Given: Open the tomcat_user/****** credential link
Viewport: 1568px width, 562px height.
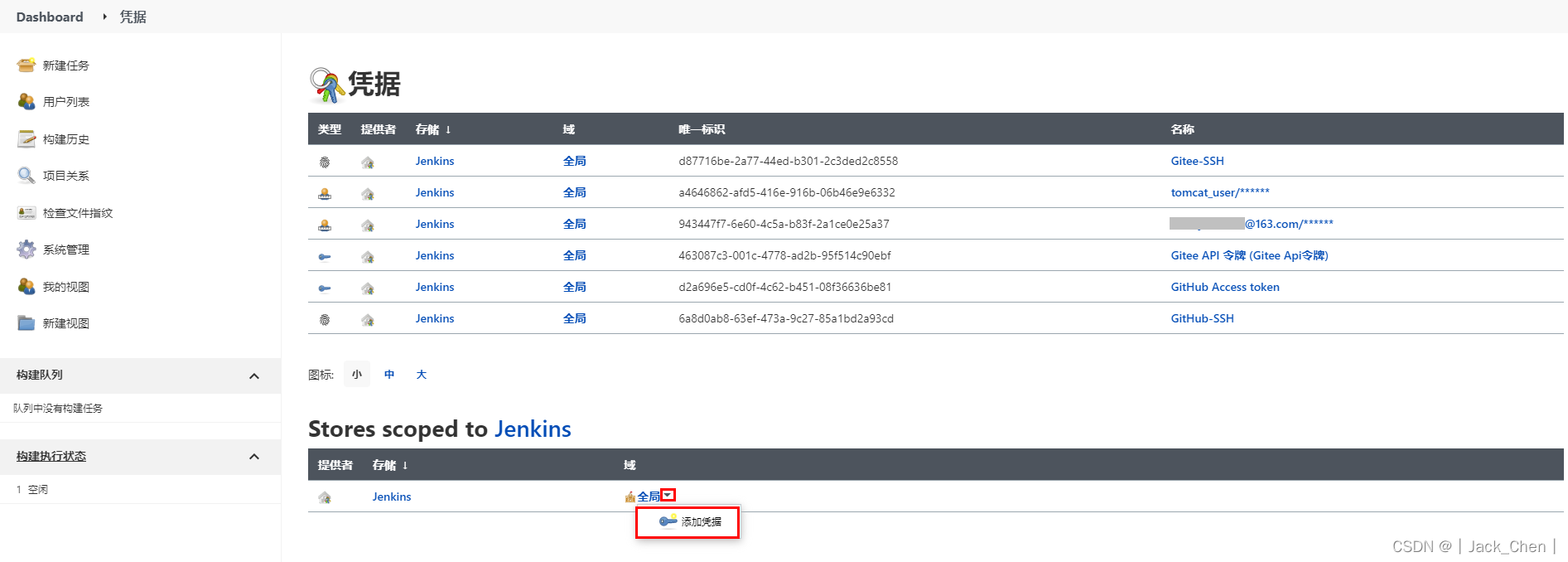Looking at the screenshot, I should (1220, 192).
